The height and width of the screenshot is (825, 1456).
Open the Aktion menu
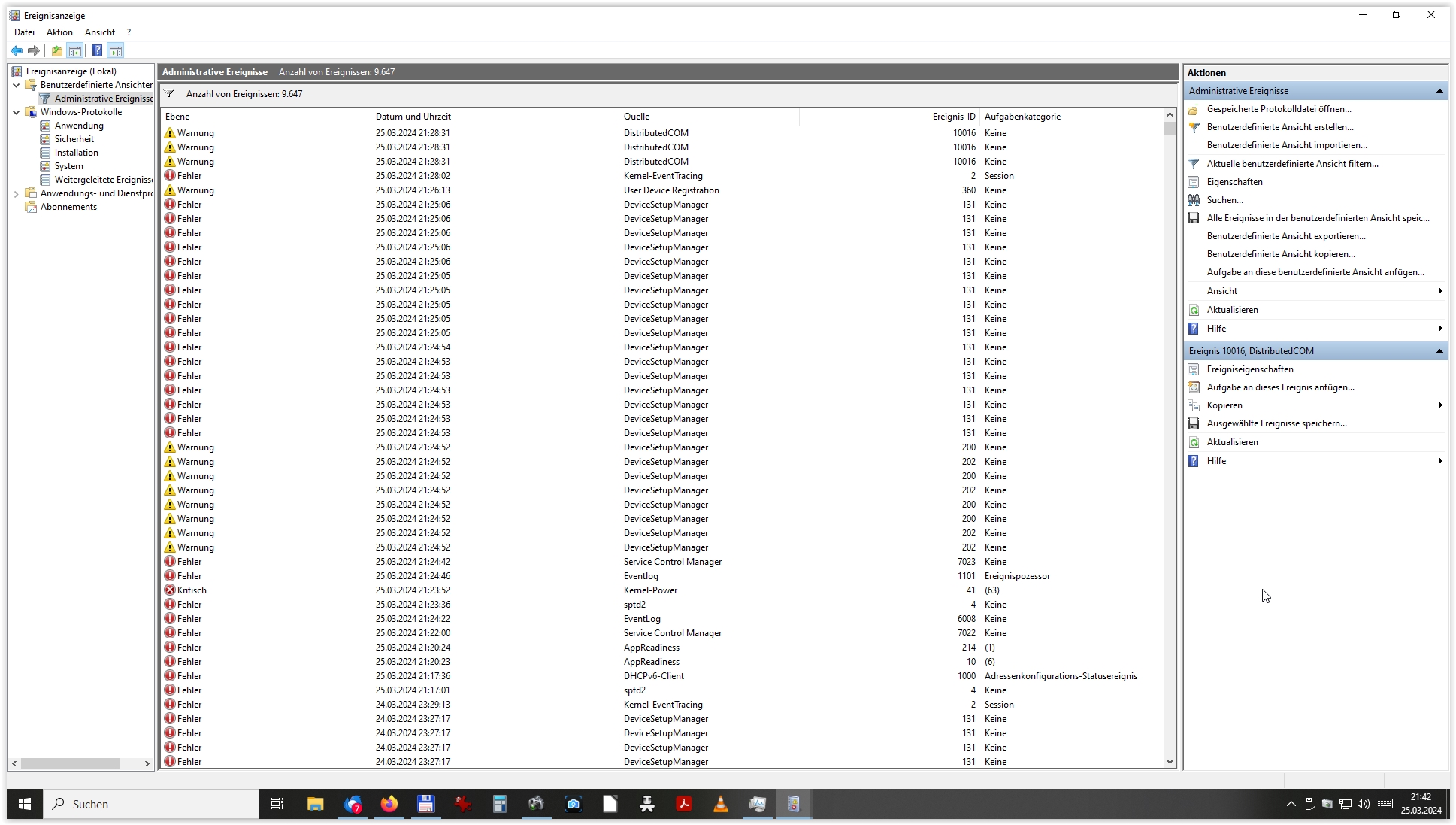click(x=59, y=32)
